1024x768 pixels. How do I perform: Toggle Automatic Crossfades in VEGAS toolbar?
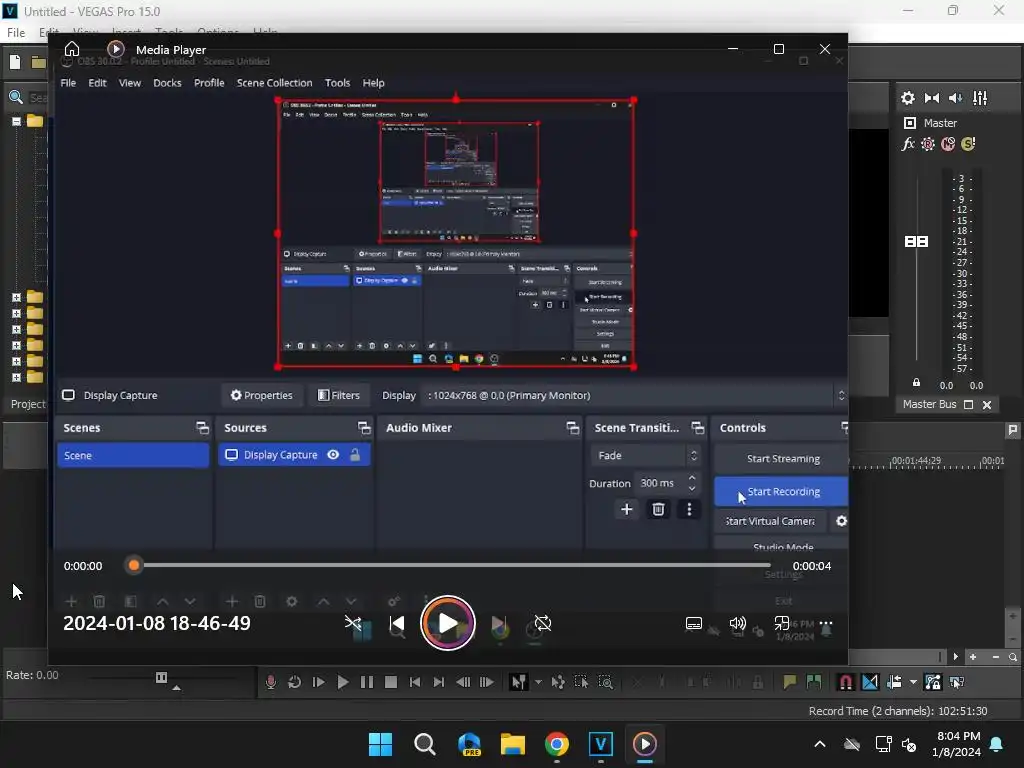[870, 682]
